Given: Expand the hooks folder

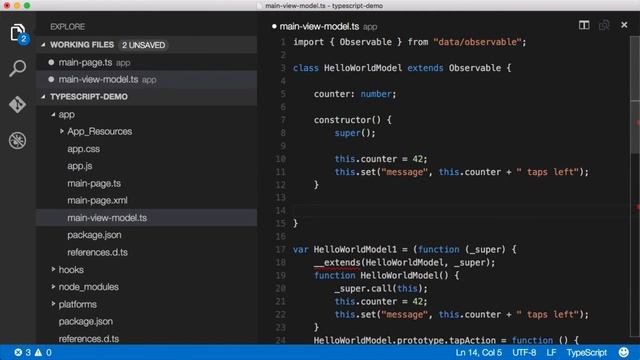Looking at the screenshot, I should click(53, 269).
